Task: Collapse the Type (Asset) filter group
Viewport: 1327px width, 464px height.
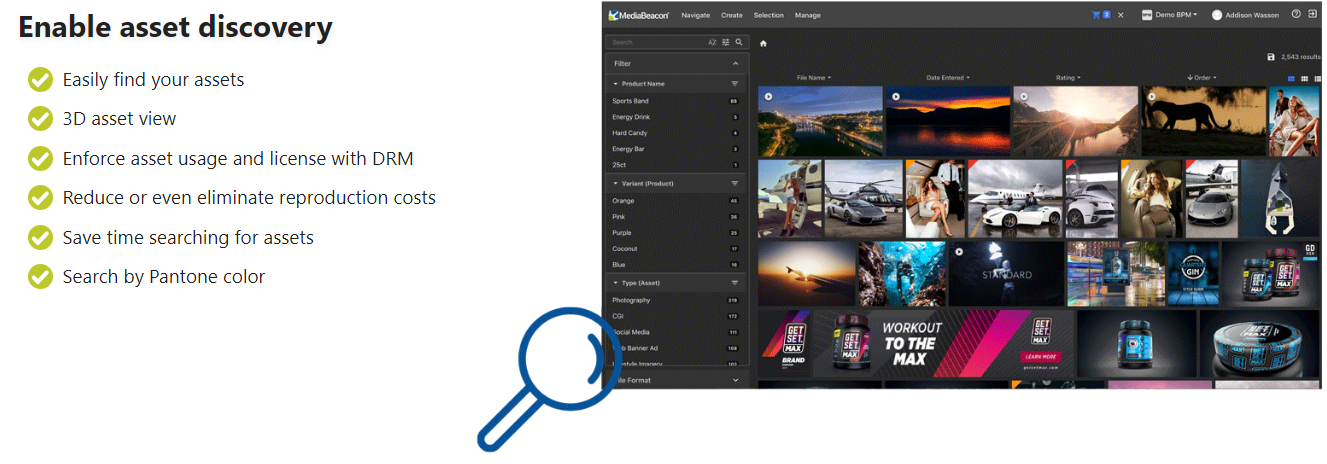Action: (616, 283)
